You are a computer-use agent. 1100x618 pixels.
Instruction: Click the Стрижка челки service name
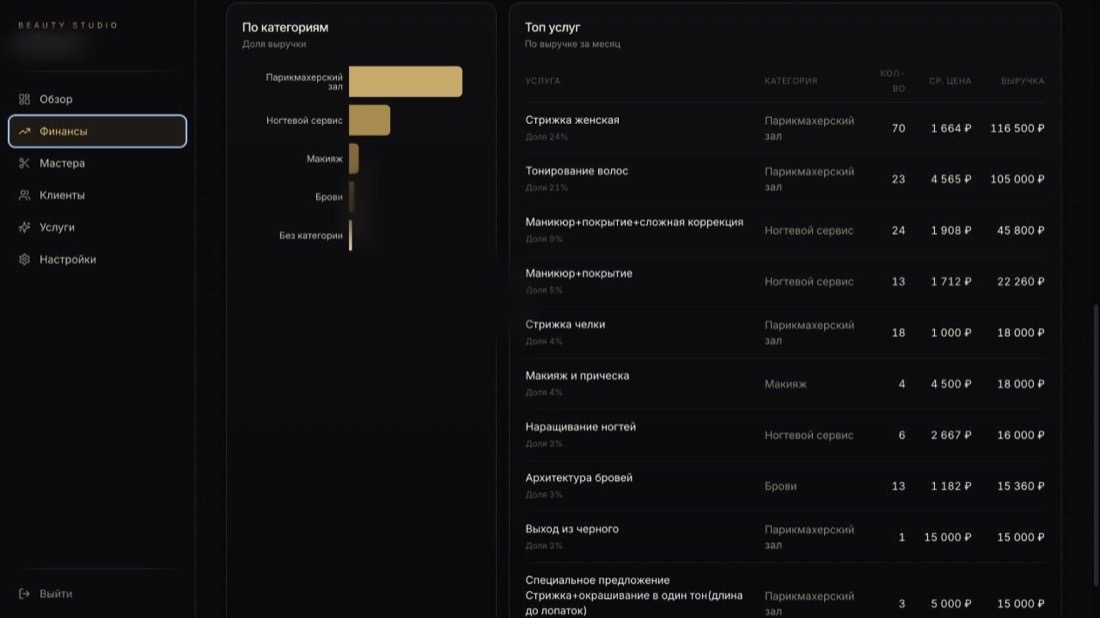(x=565, y=324)
